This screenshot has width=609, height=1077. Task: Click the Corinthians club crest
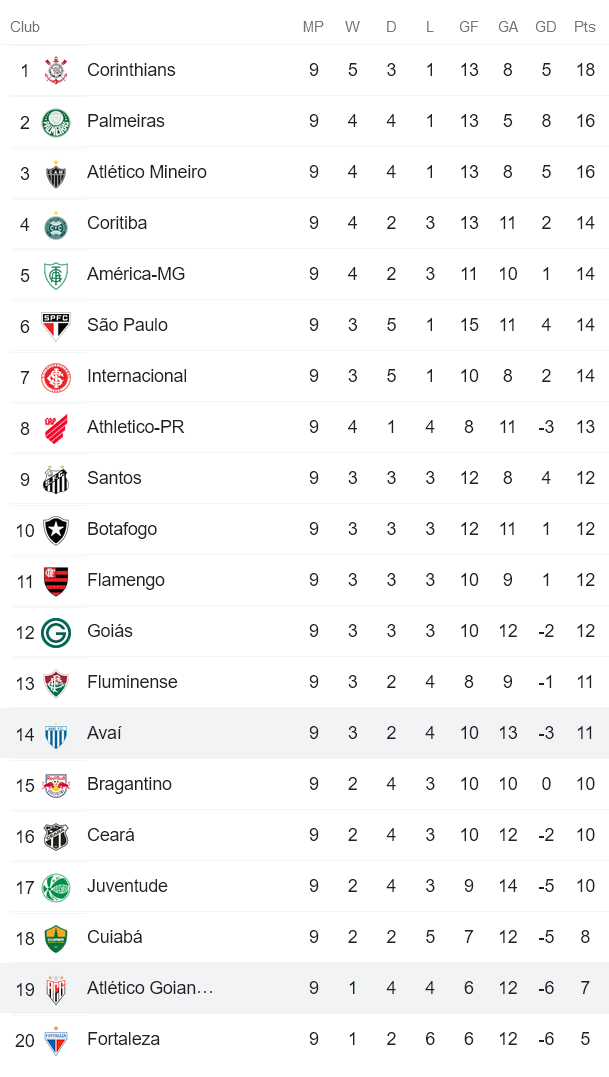pos(57,70)
